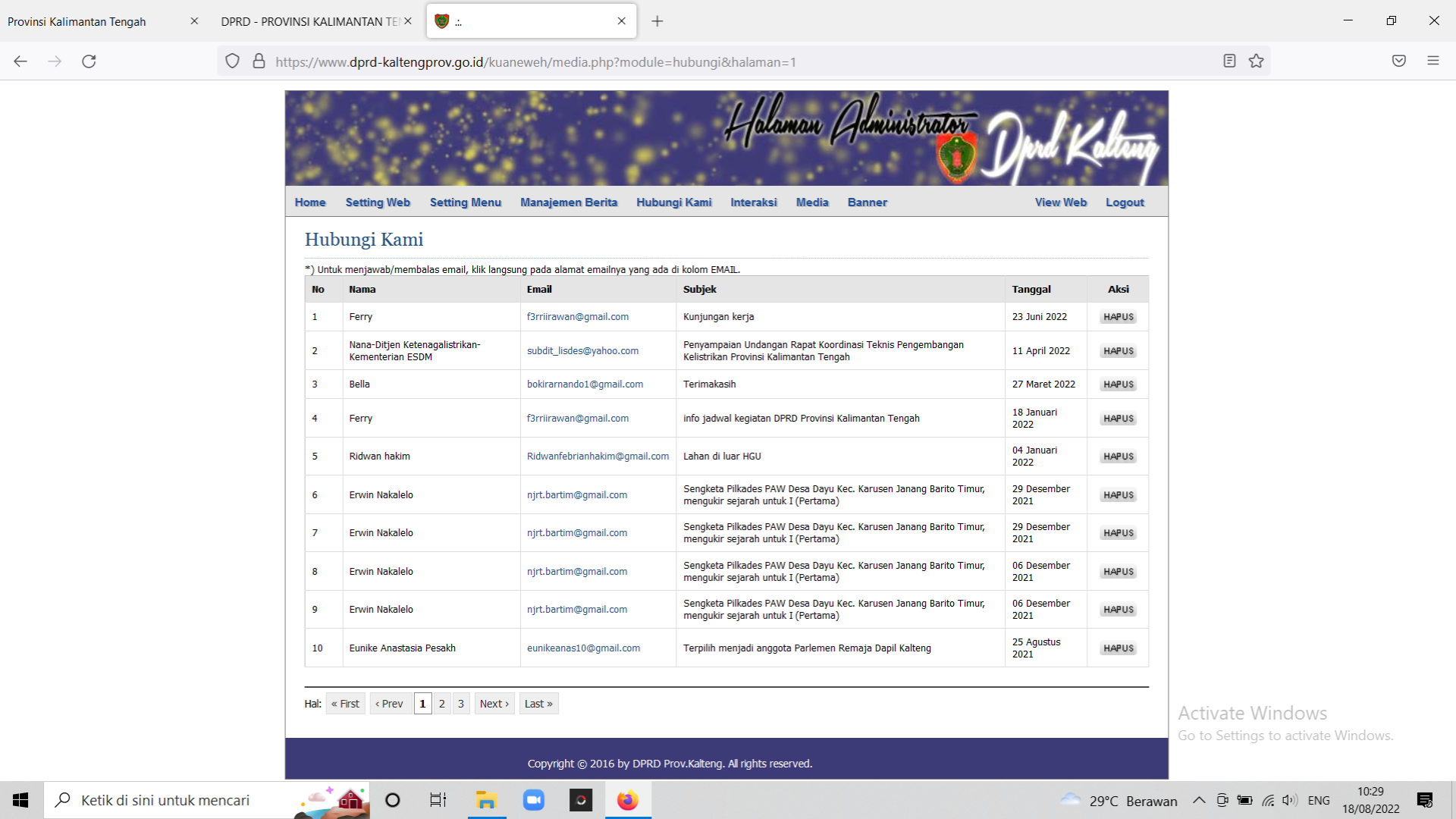Viewport: 1456px width, 819px height.
Task: Open a new browser tab with plus
Action: pos(657,21)
